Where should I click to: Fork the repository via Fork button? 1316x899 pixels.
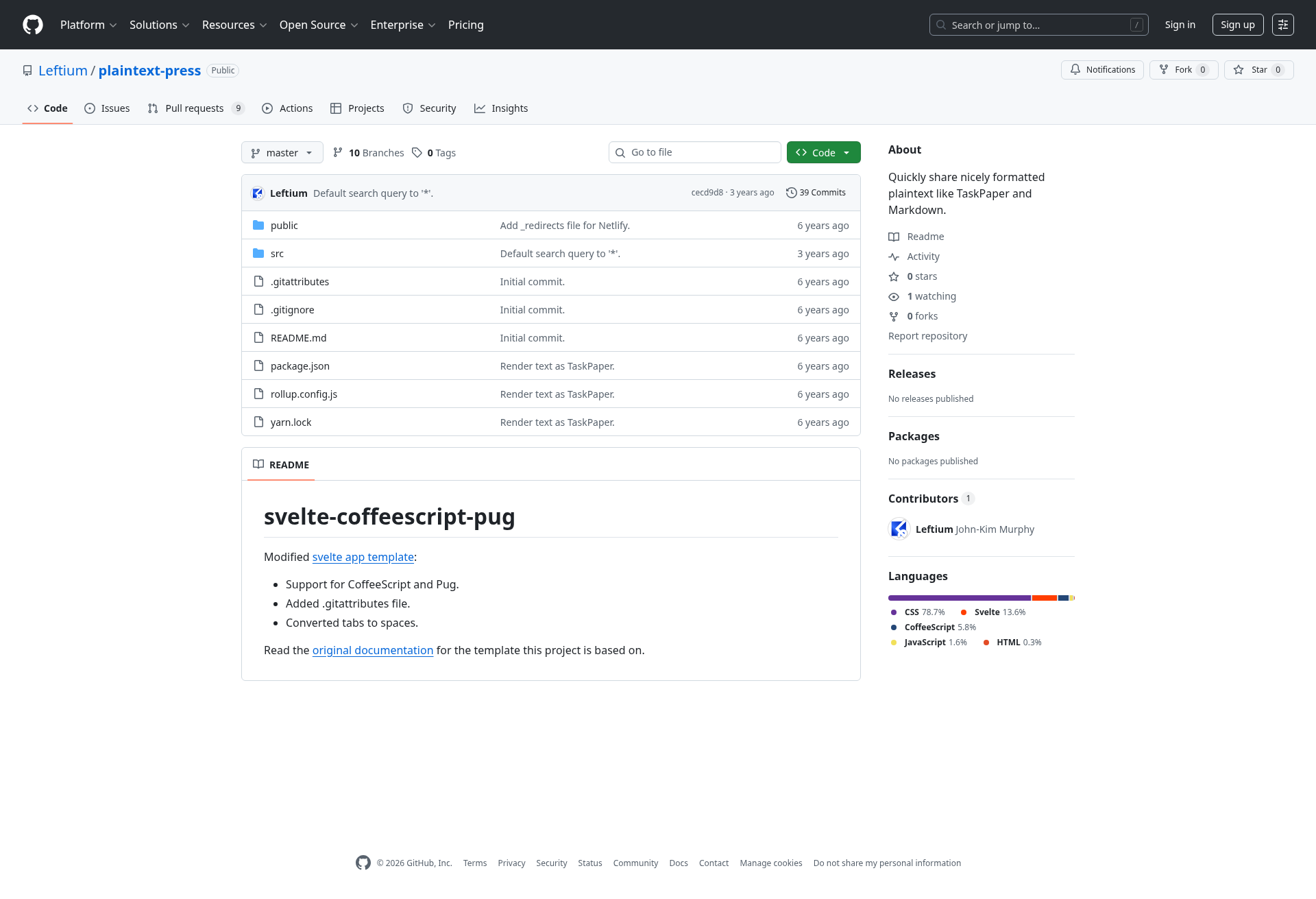point(1184,70)
